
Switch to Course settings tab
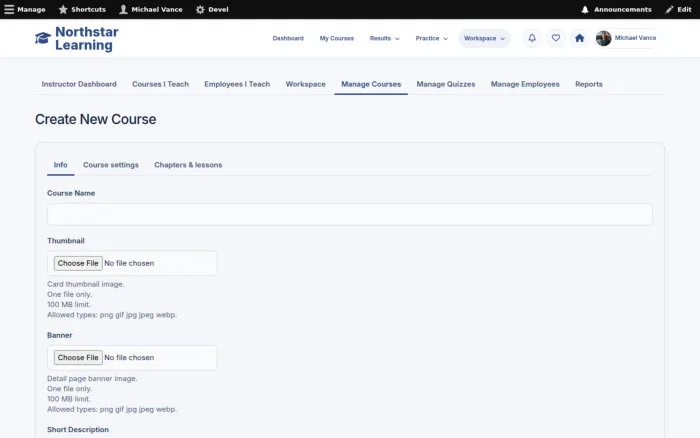[111, 165]
